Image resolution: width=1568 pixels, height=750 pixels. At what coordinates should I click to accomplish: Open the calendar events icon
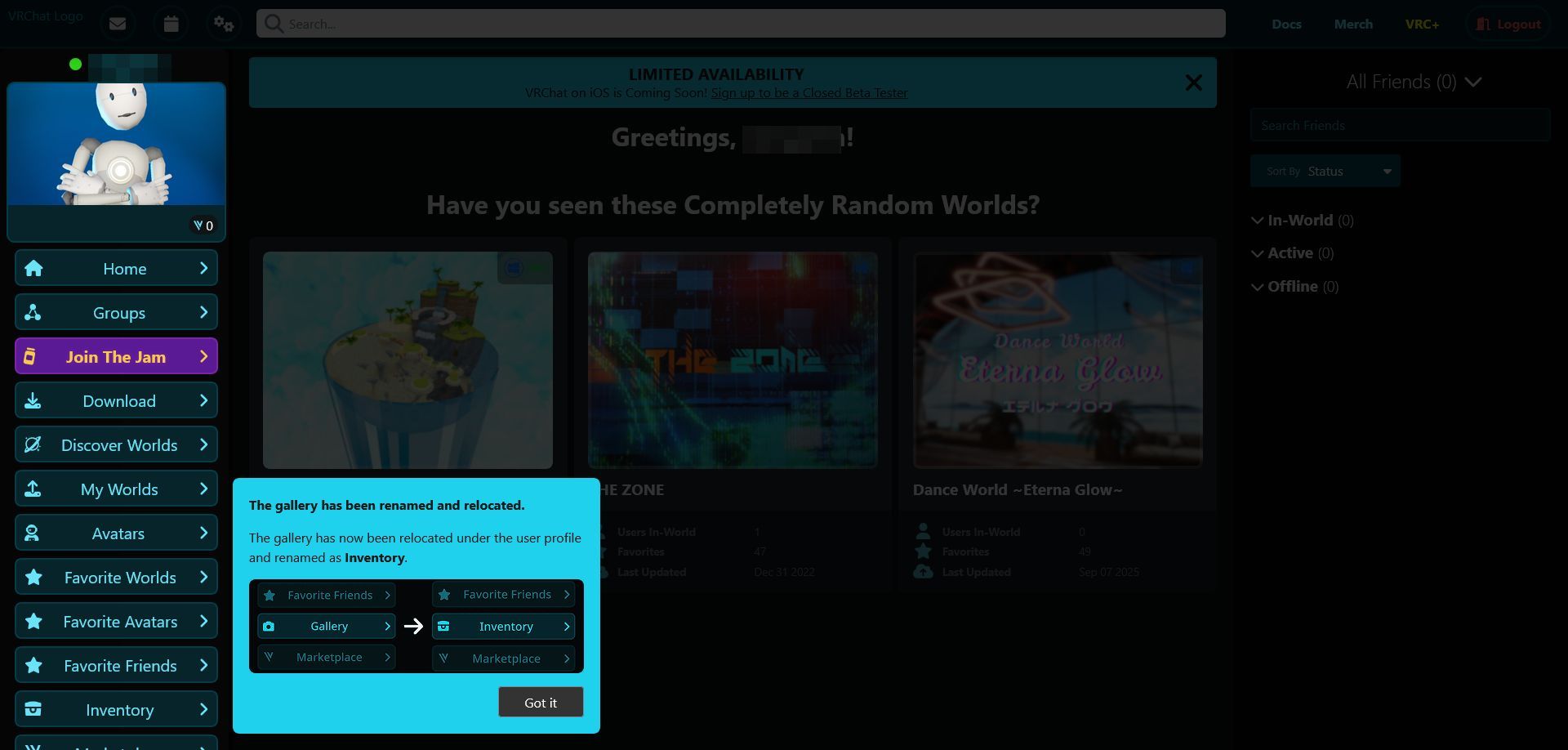click(x=171, y=24)
